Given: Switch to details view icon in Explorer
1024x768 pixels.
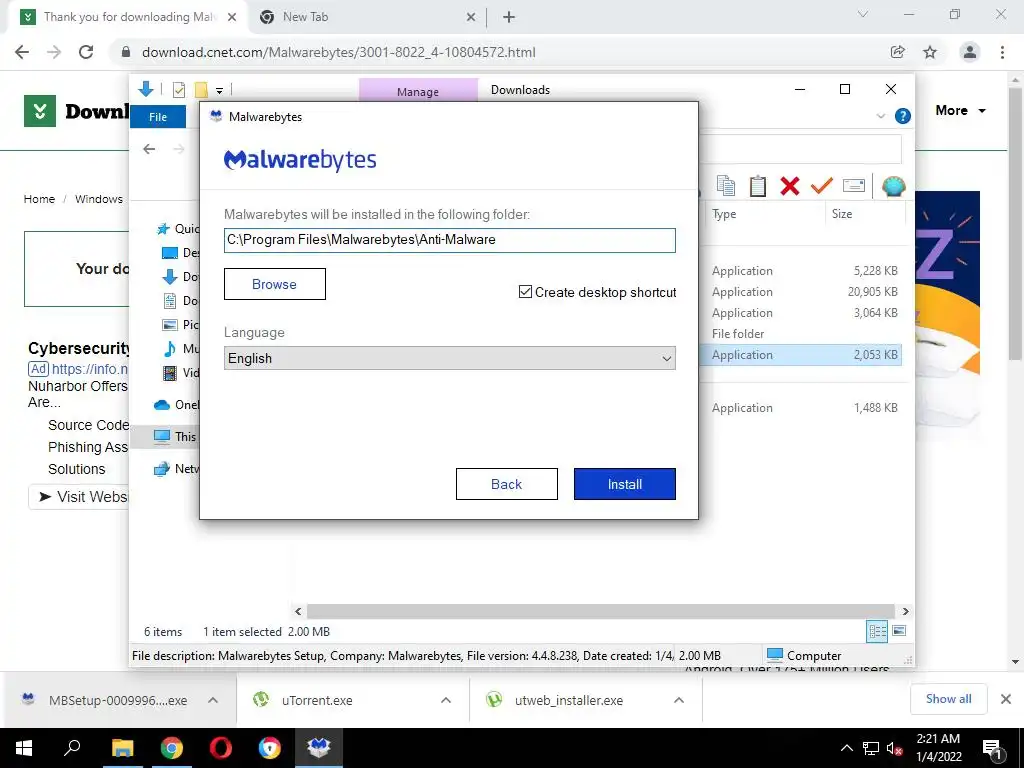Looking at the screenshot, I should [877, 631].
